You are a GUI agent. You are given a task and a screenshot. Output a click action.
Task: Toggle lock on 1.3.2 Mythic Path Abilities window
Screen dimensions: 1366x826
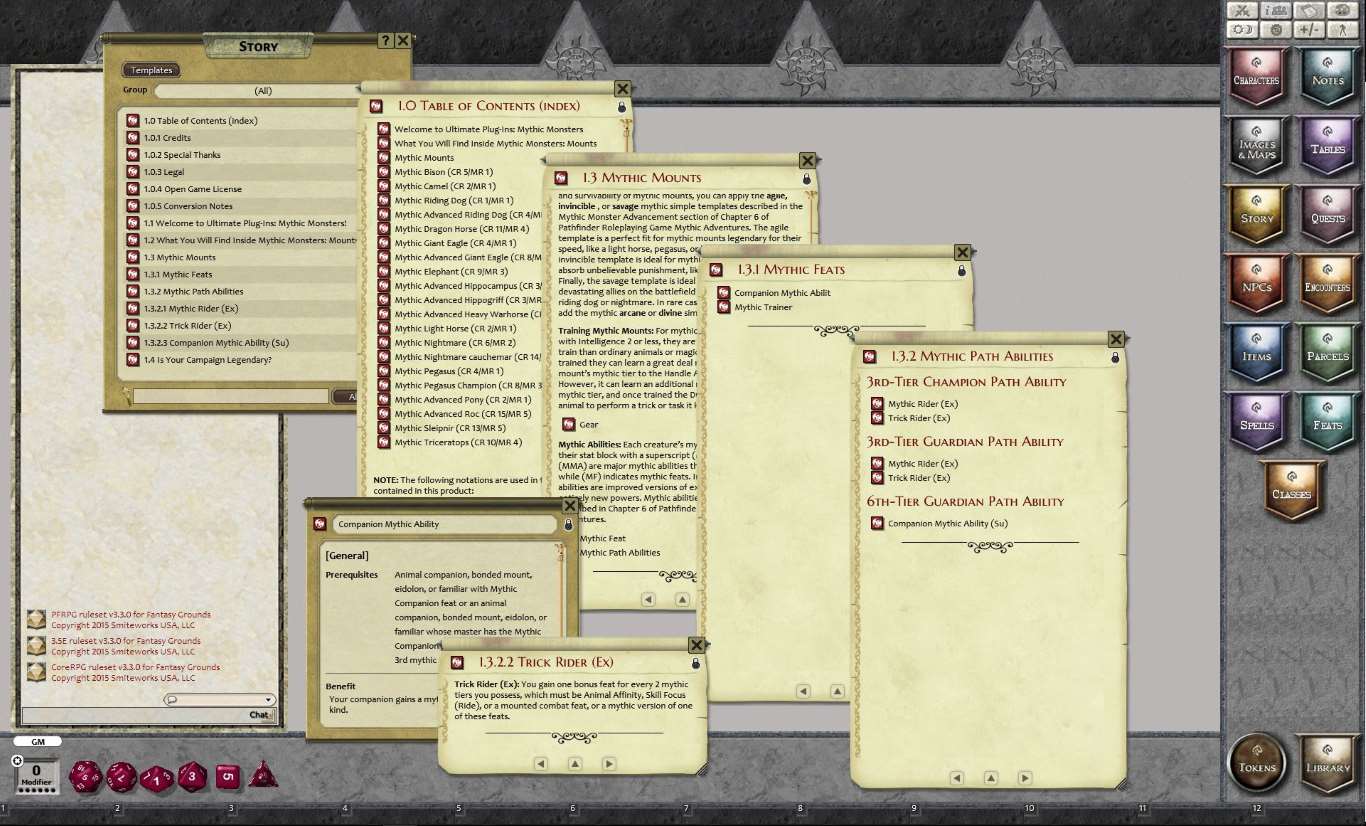click(x=1115, y=356)
